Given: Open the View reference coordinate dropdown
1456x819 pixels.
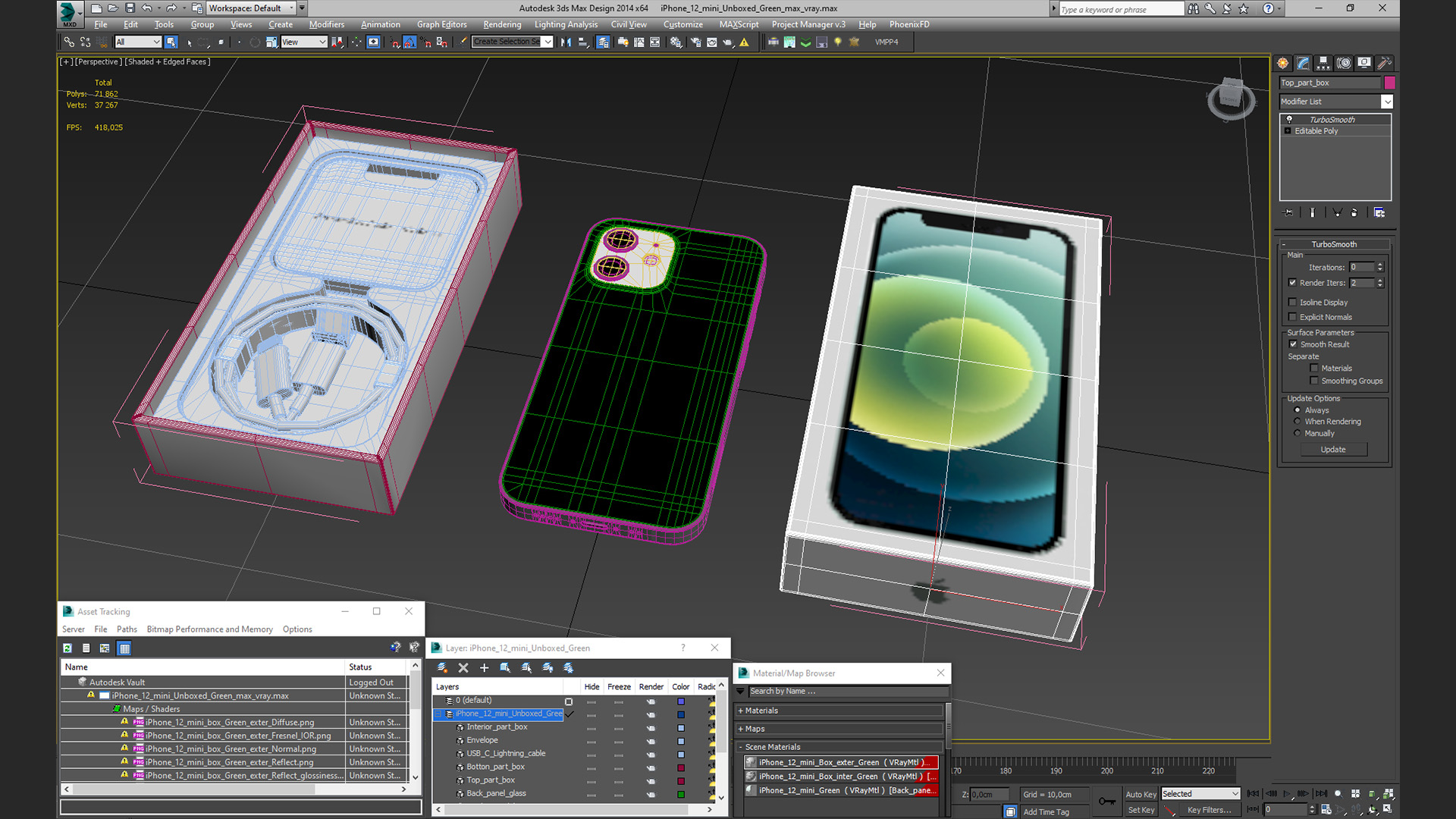Looking at the screenshot, I should coord(303,42).
